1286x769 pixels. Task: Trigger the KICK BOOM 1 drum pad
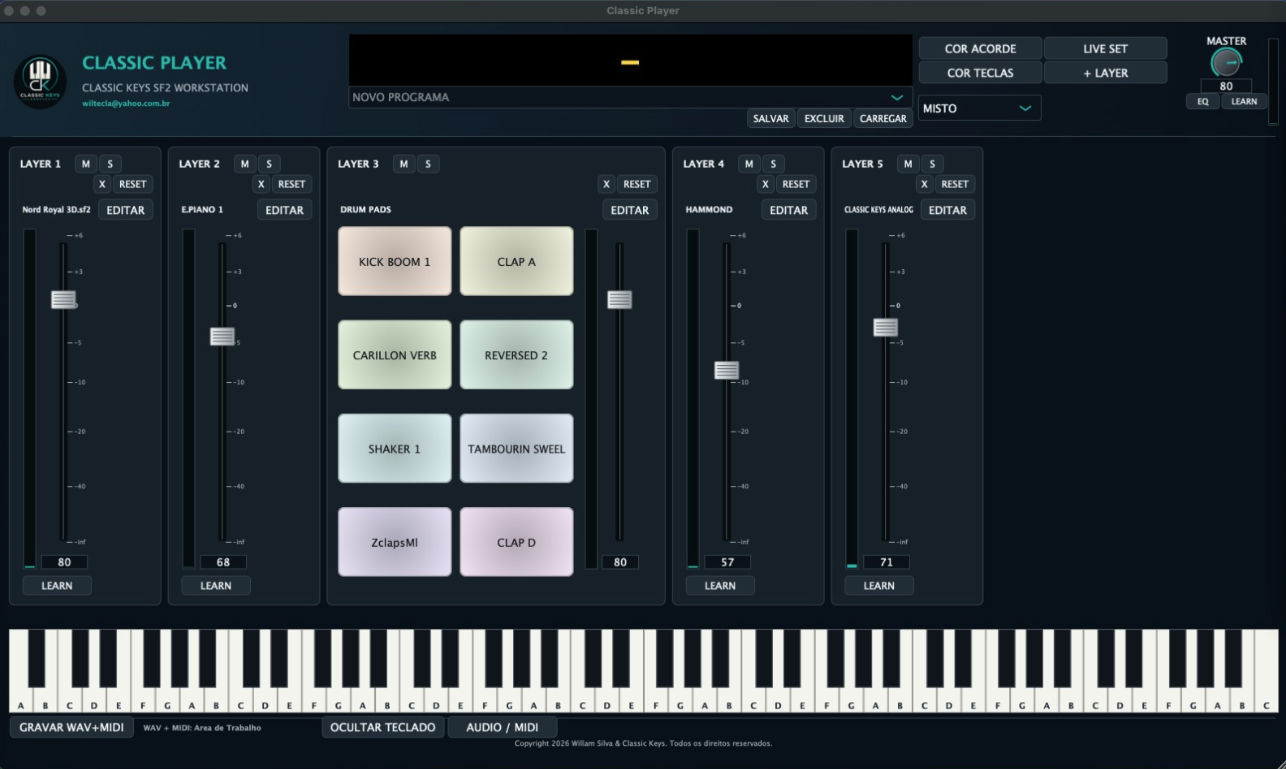(x=395, y=261)
